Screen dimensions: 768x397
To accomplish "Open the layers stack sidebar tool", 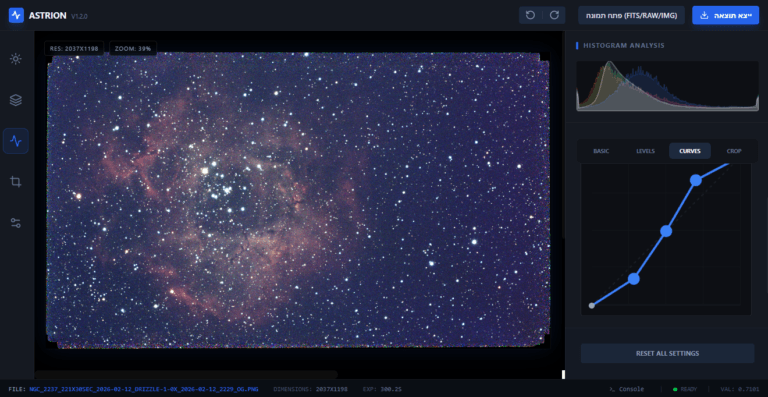I will point(16,100).
